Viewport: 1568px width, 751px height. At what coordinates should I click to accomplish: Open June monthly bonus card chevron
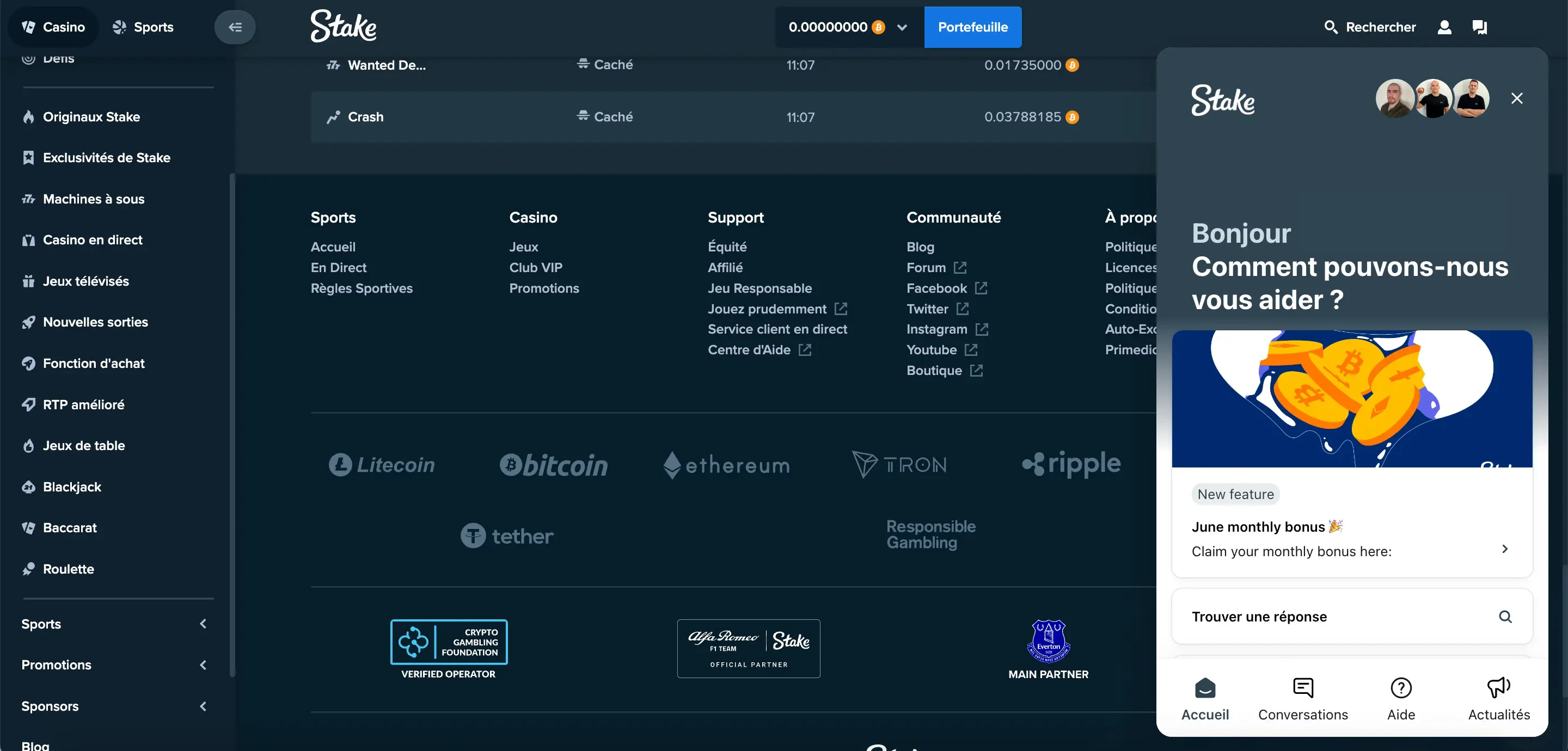coord(1505,549)
